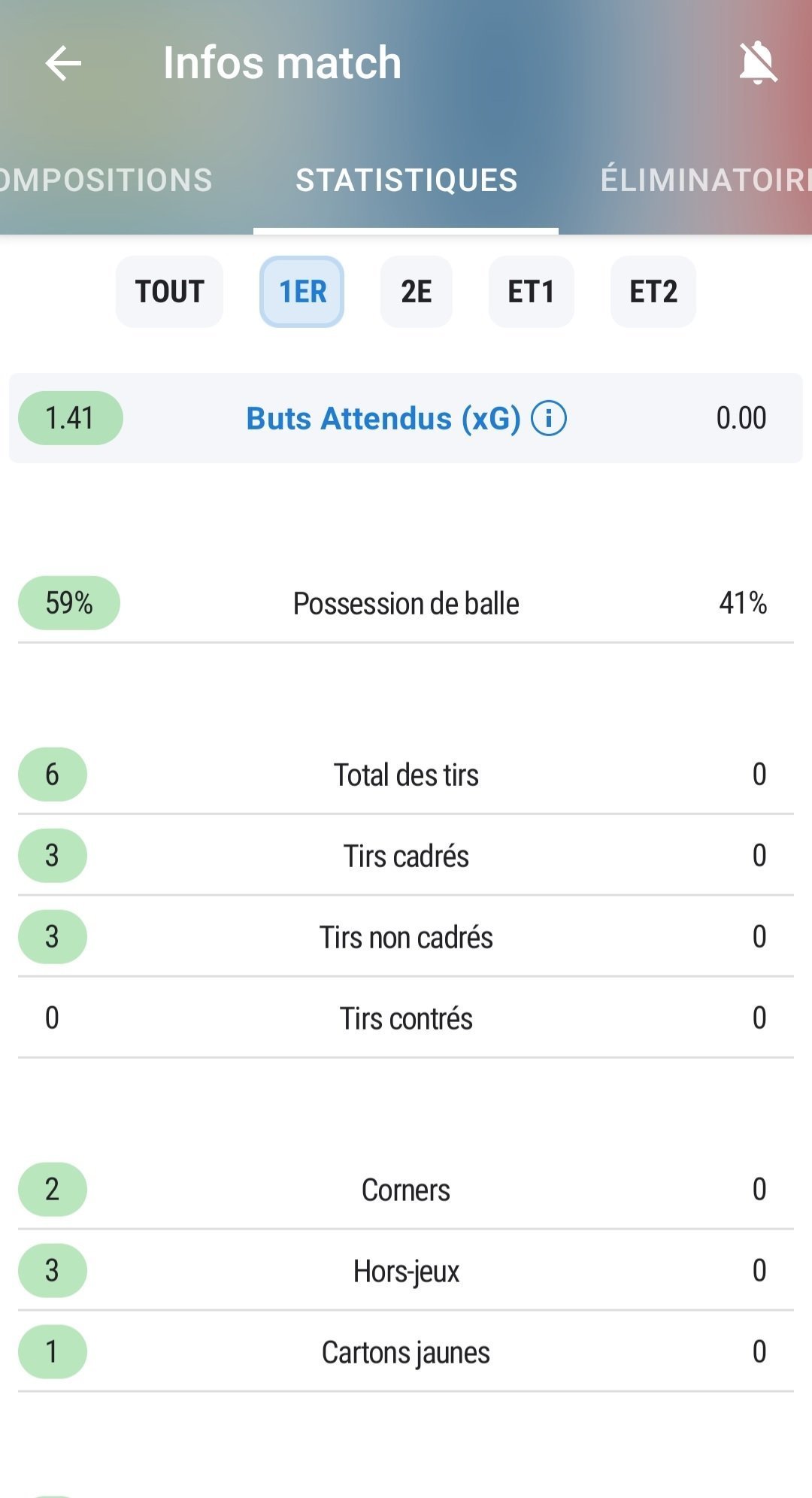Tap the Total des tirs row

[406, 775]
